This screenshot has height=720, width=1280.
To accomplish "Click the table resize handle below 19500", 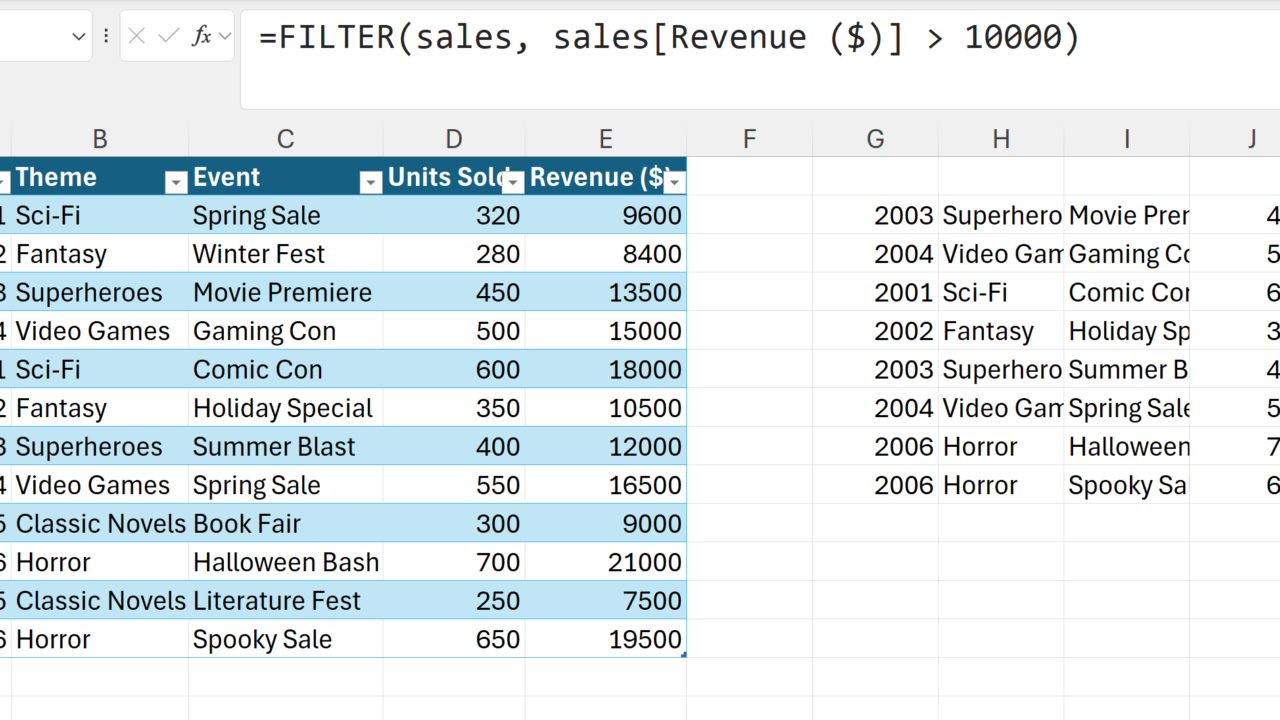I will (683, 654).
